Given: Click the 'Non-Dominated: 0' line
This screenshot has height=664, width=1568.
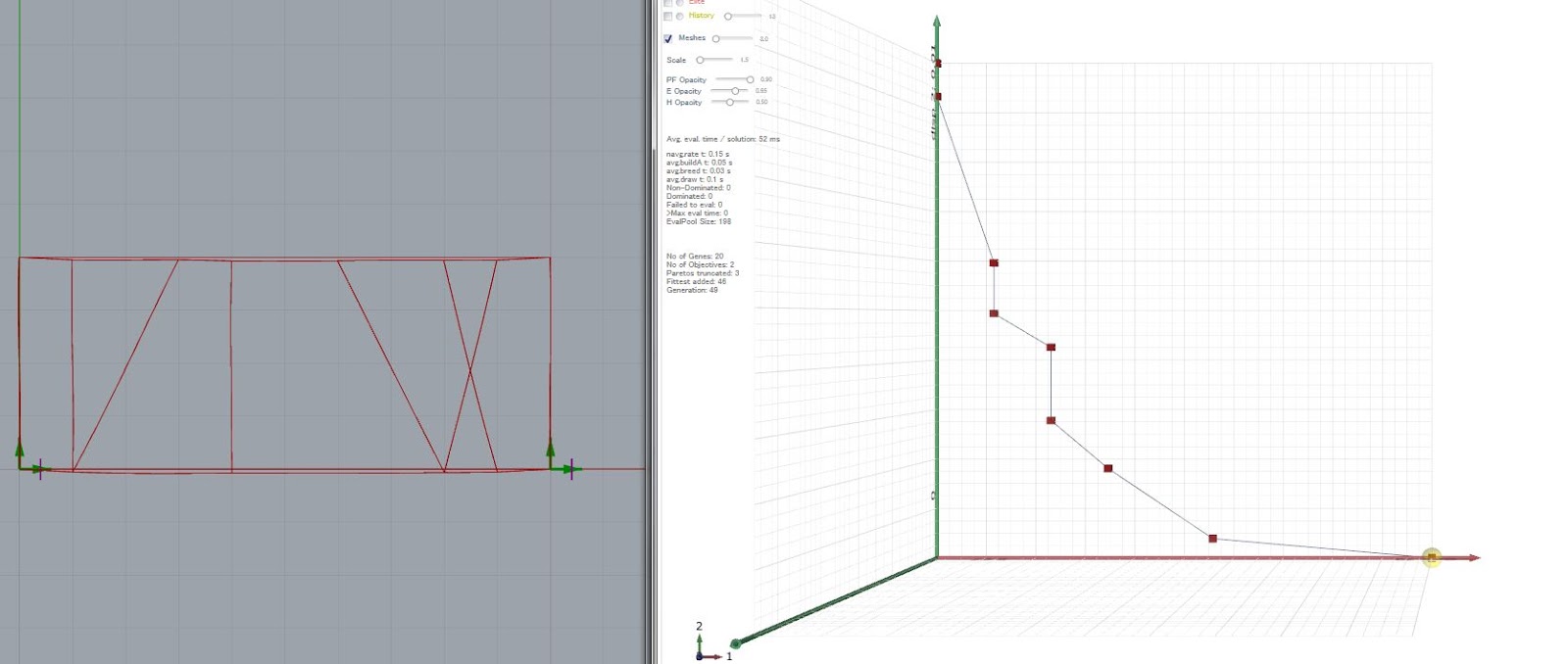Looking at the screenshot, I should pyautogui.click(x=699, y=188).
